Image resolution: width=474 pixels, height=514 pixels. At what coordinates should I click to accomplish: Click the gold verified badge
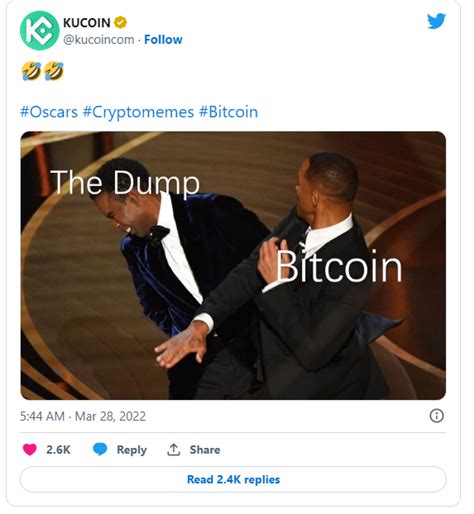(x=120, y=22)
